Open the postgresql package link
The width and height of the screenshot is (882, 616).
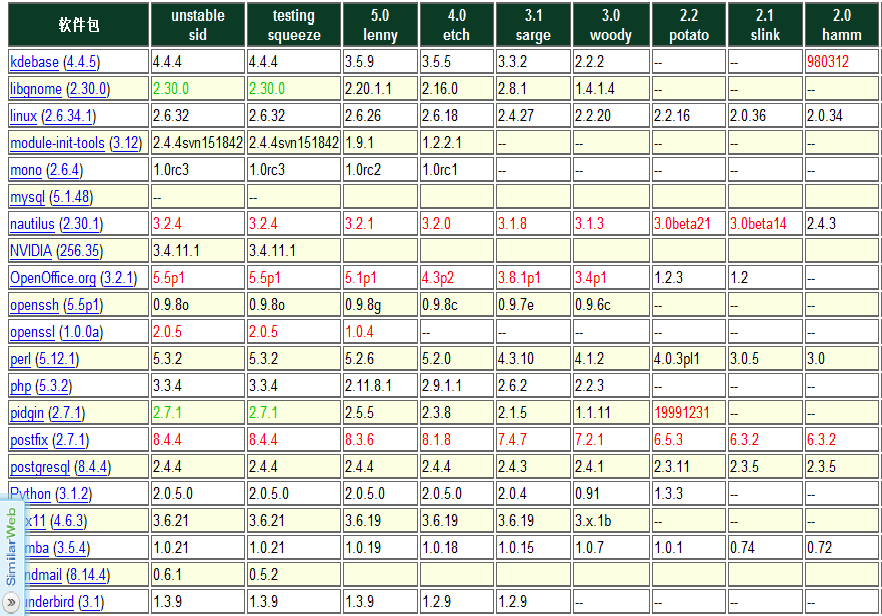(40, 467)
